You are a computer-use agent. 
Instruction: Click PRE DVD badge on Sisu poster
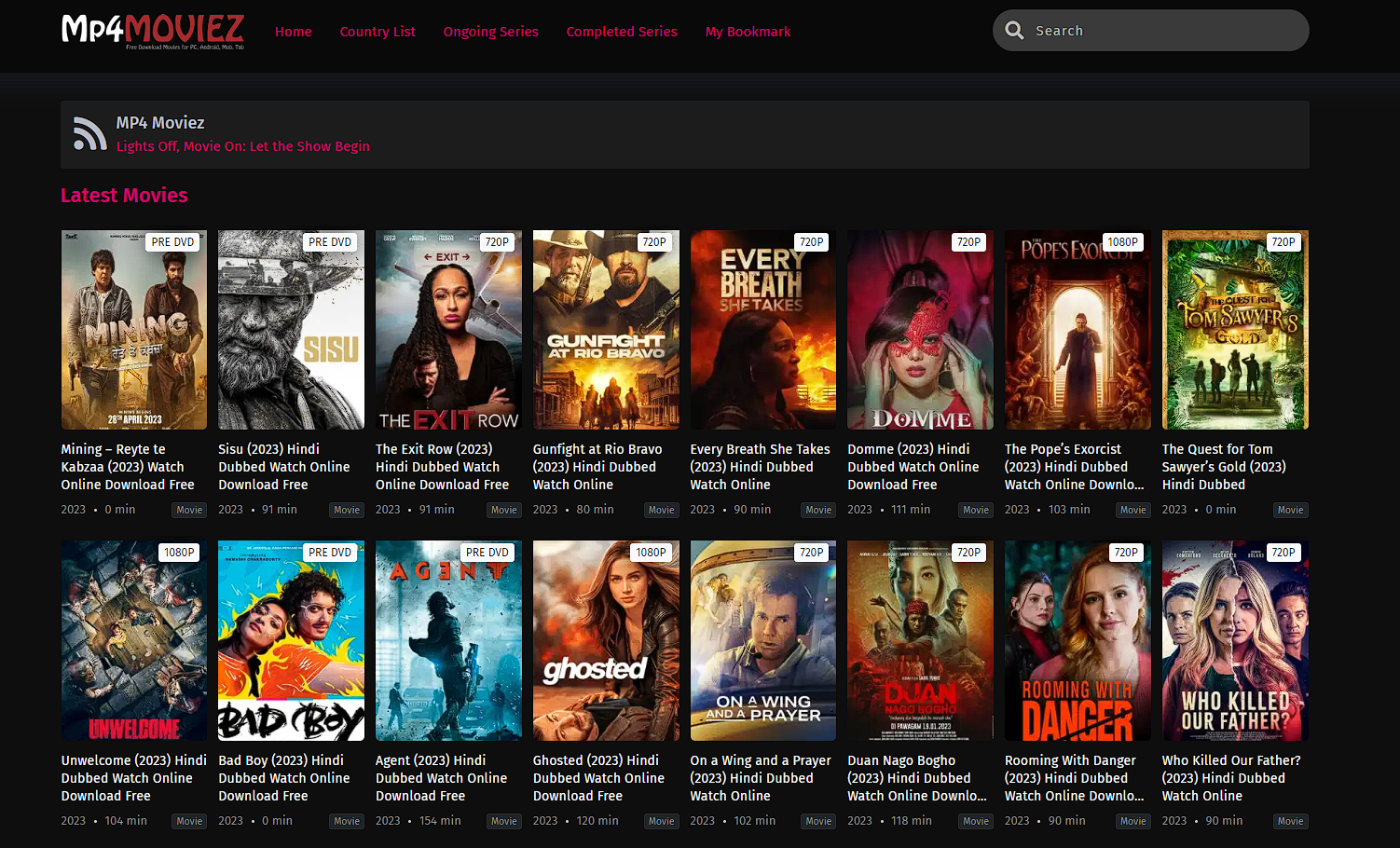coord(330,242)
